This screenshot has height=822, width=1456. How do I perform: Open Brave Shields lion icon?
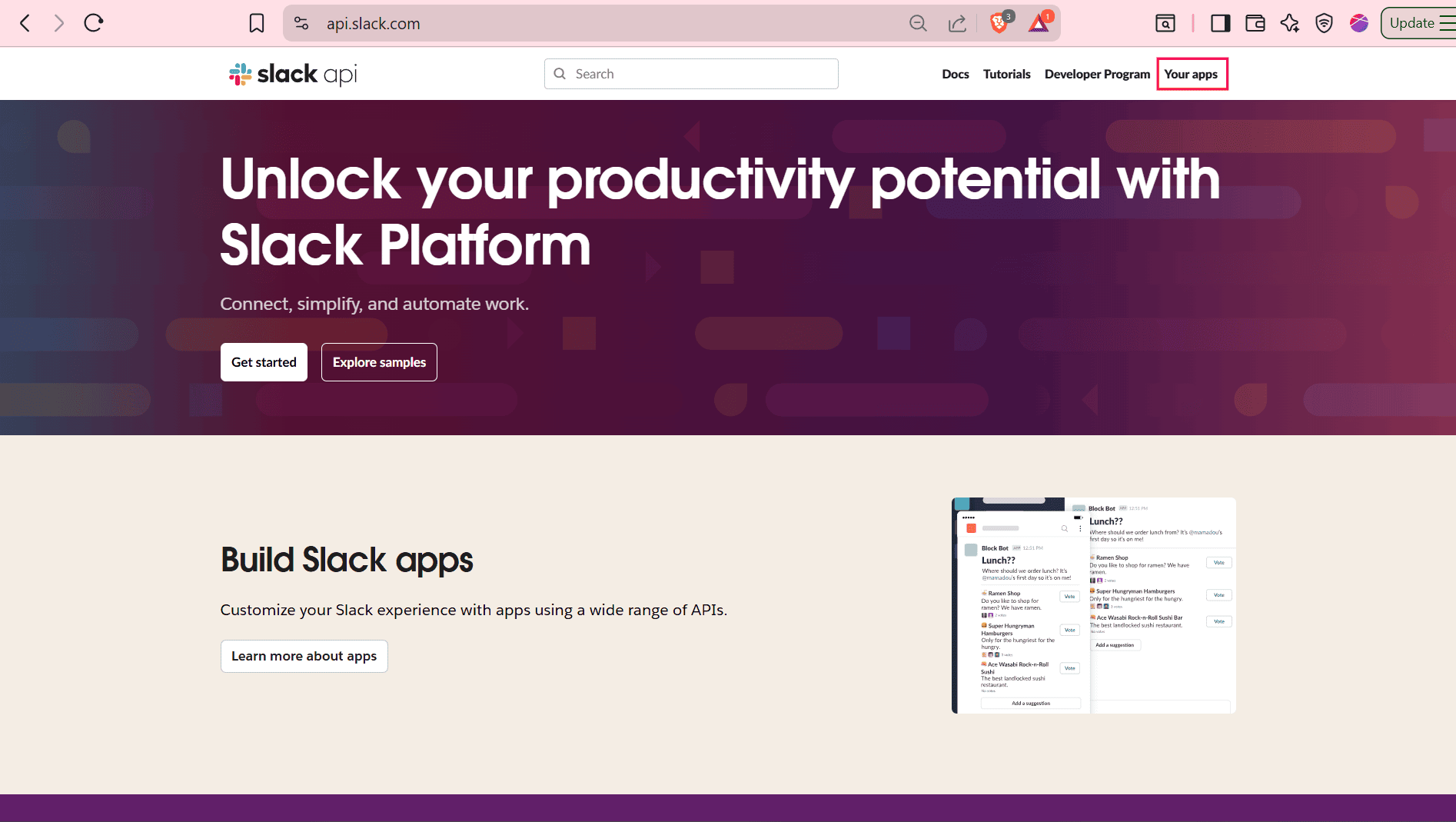pyautogui.click(x=1000, y=22)
